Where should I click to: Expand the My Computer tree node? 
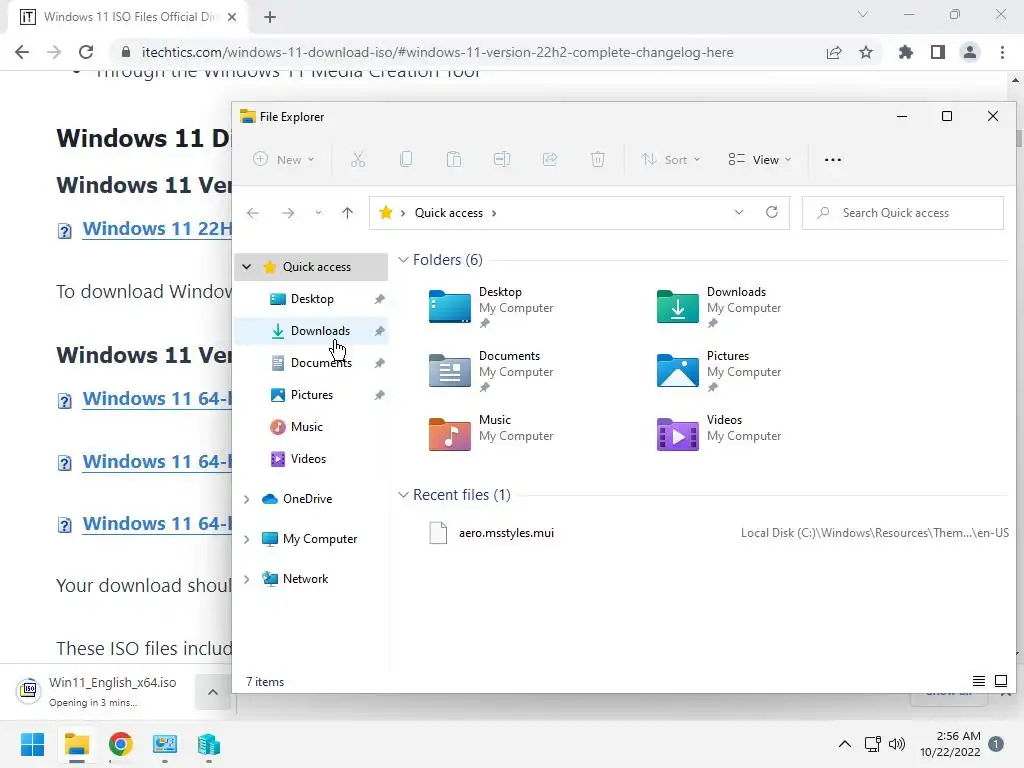coord(246,539)
